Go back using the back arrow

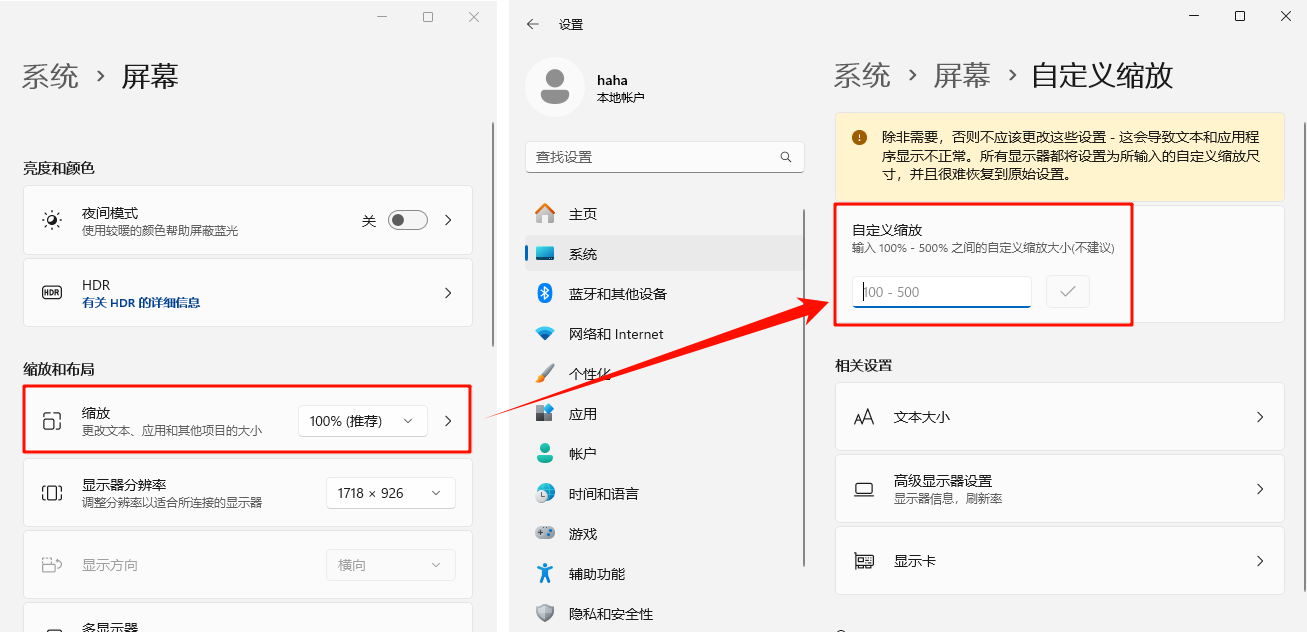click(531, 24)
